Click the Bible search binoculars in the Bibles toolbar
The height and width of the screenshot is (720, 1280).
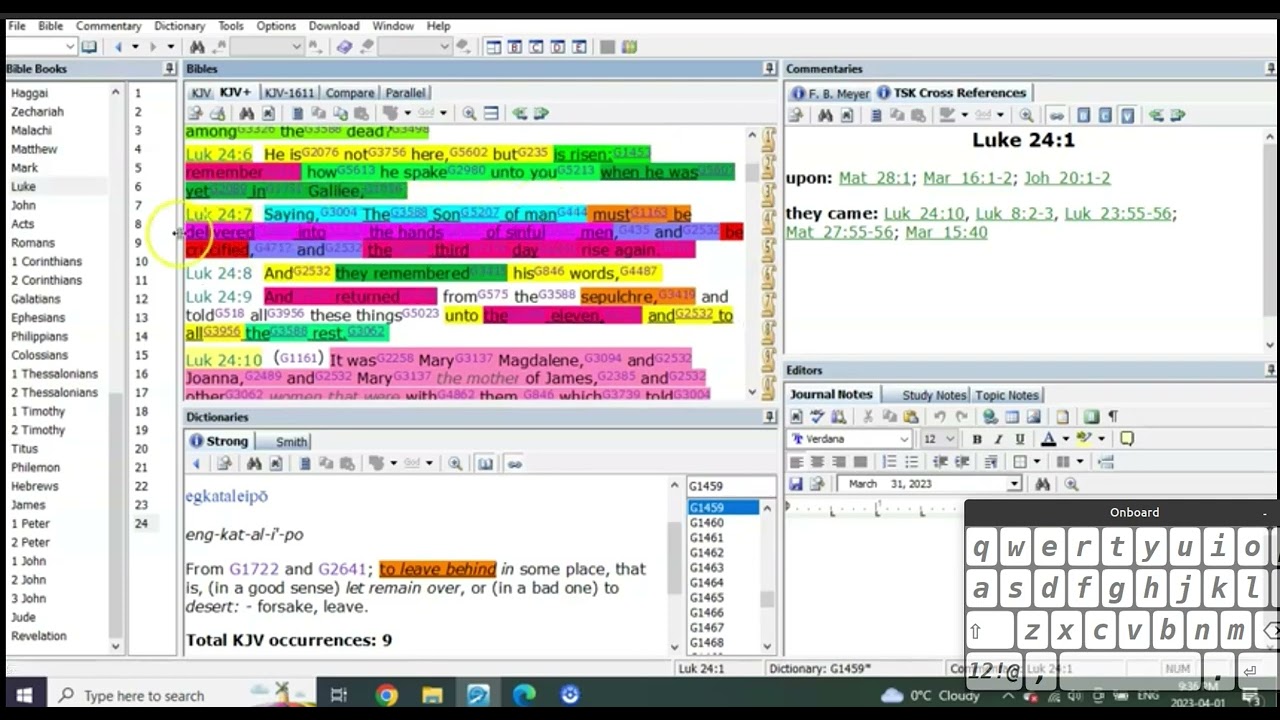coord(246,114)
